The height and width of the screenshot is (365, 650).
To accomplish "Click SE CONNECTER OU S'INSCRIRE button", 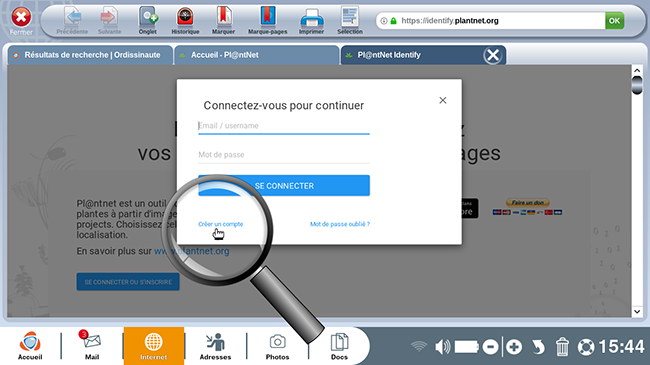I will pyautogui.click(x=128, y=282).
